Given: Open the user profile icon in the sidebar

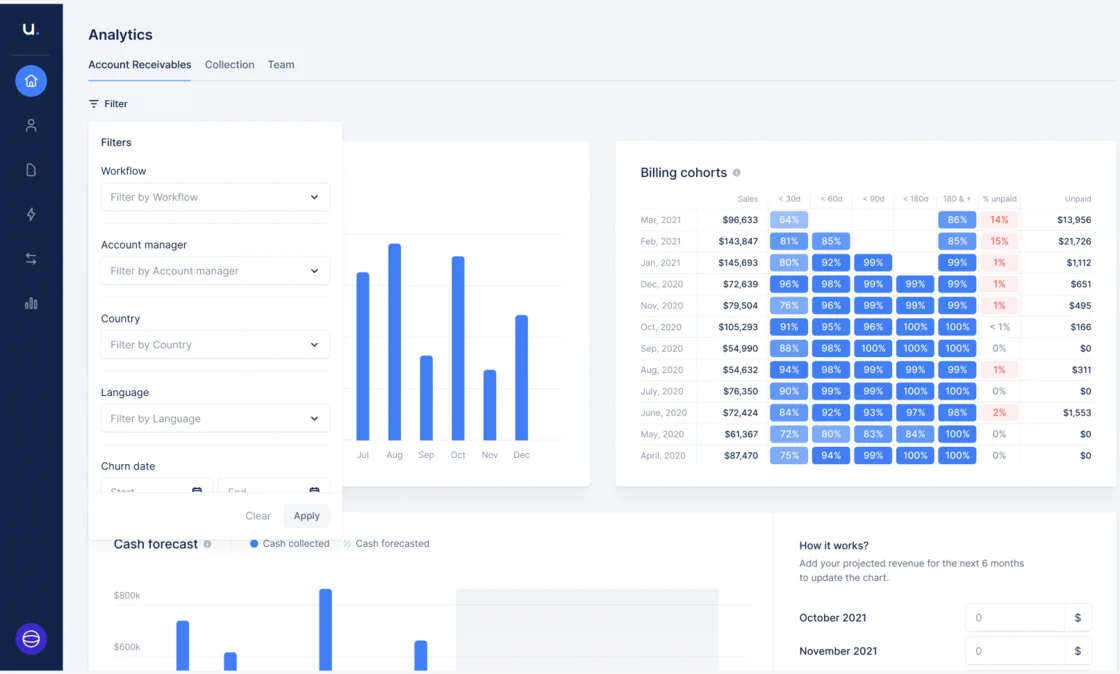Looking at the screenshot, I should pos(31,126).
